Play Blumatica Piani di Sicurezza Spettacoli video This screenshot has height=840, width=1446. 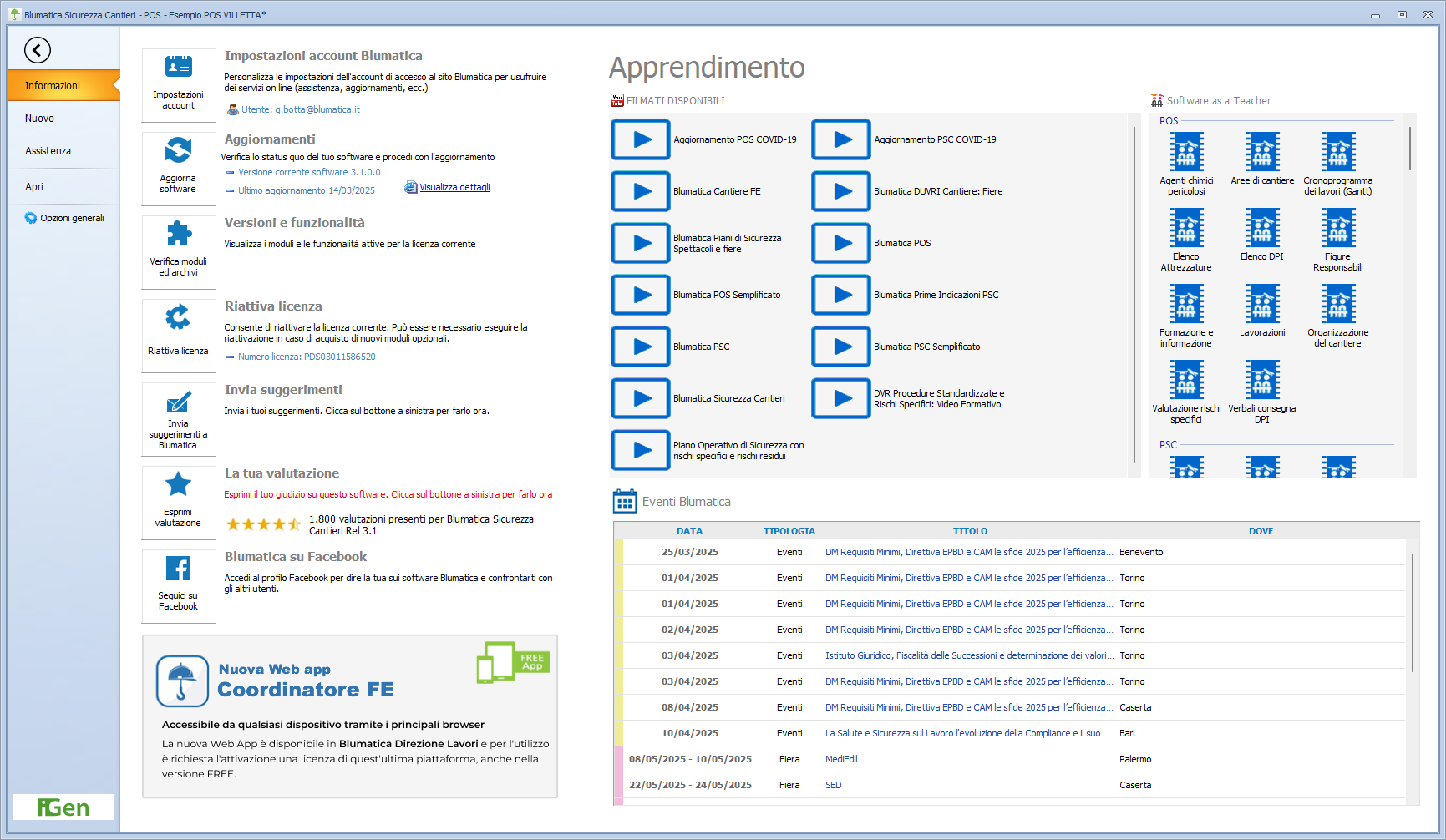click(641, 243)
